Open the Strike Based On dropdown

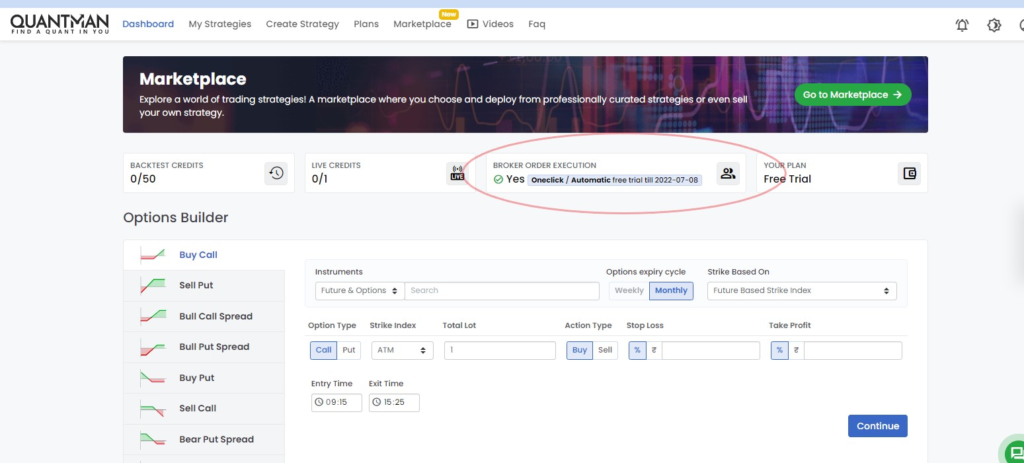point(802,291)
